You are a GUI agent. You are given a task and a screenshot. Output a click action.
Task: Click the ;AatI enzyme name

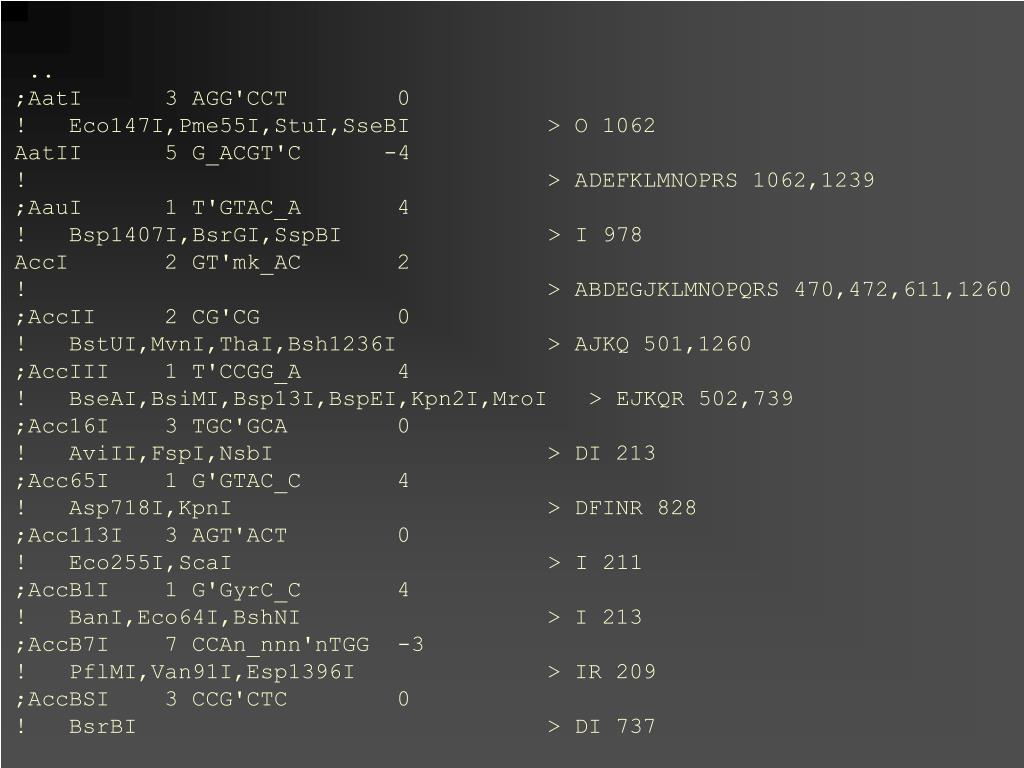(48, 99)
